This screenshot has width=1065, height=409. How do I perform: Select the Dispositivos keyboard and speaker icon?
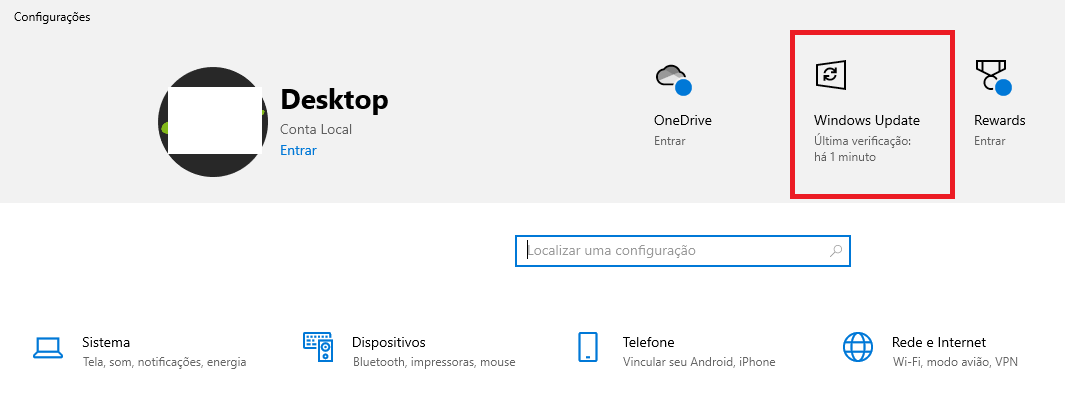point(318,346)
